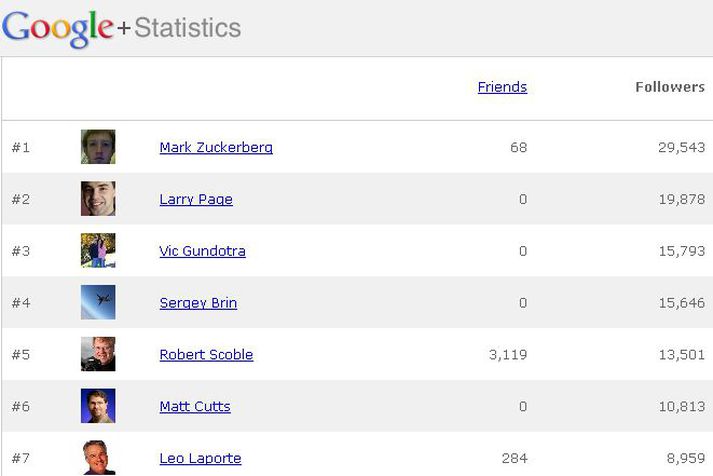Click Matt Cutts's avatar image
This screenshot has width=713, height=476.
click(98, 406)
